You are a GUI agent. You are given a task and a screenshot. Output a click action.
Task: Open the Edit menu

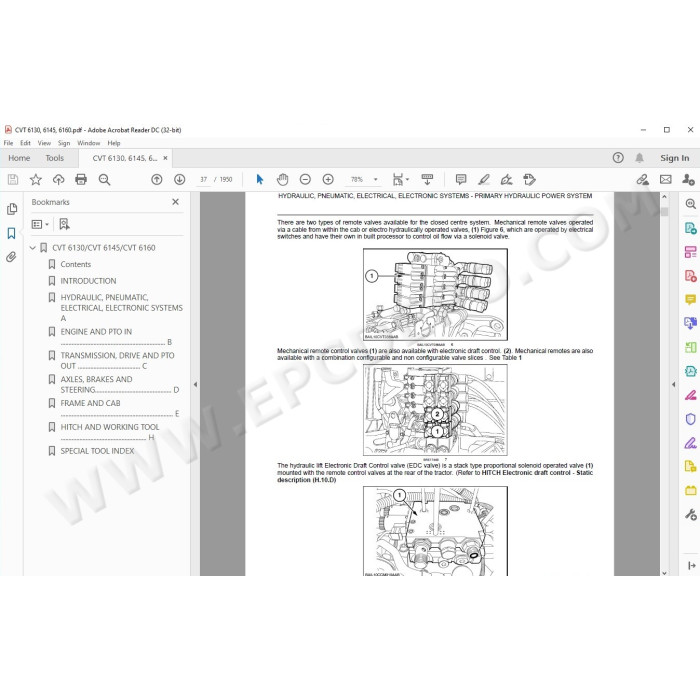tap(25, 143)
